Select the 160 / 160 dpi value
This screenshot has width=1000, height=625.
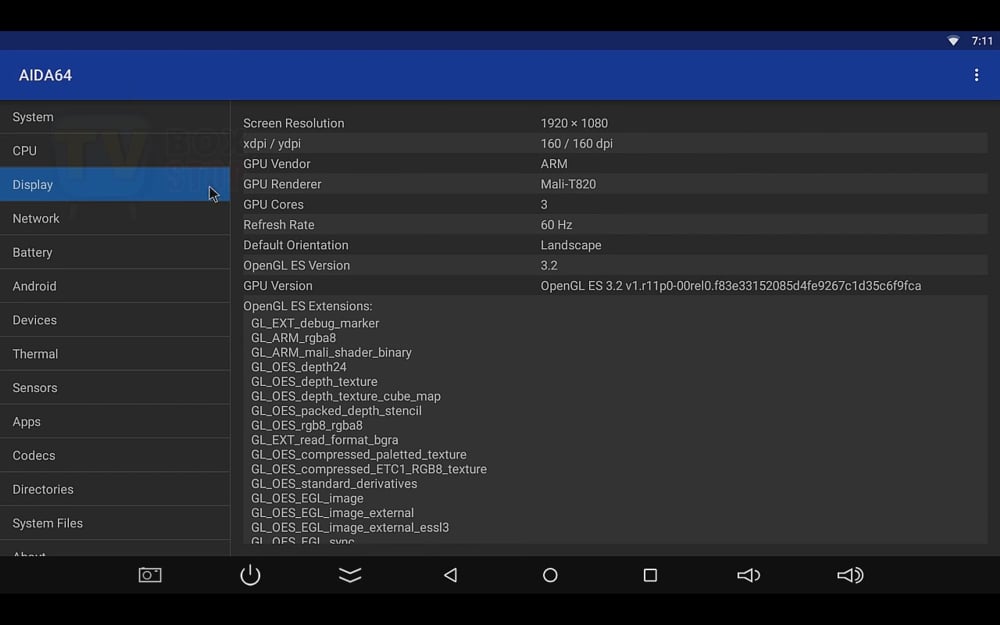tap(577, 143)
